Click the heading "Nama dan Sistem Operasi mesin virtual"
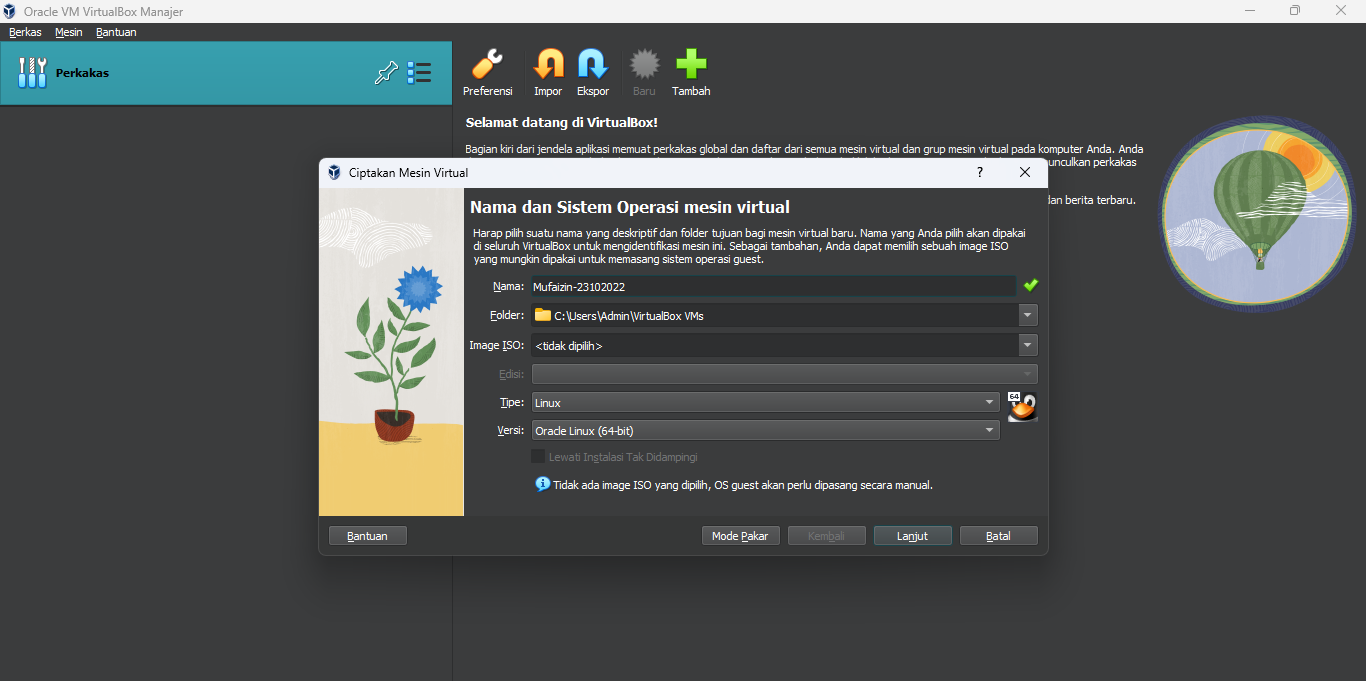 point(630,207)
